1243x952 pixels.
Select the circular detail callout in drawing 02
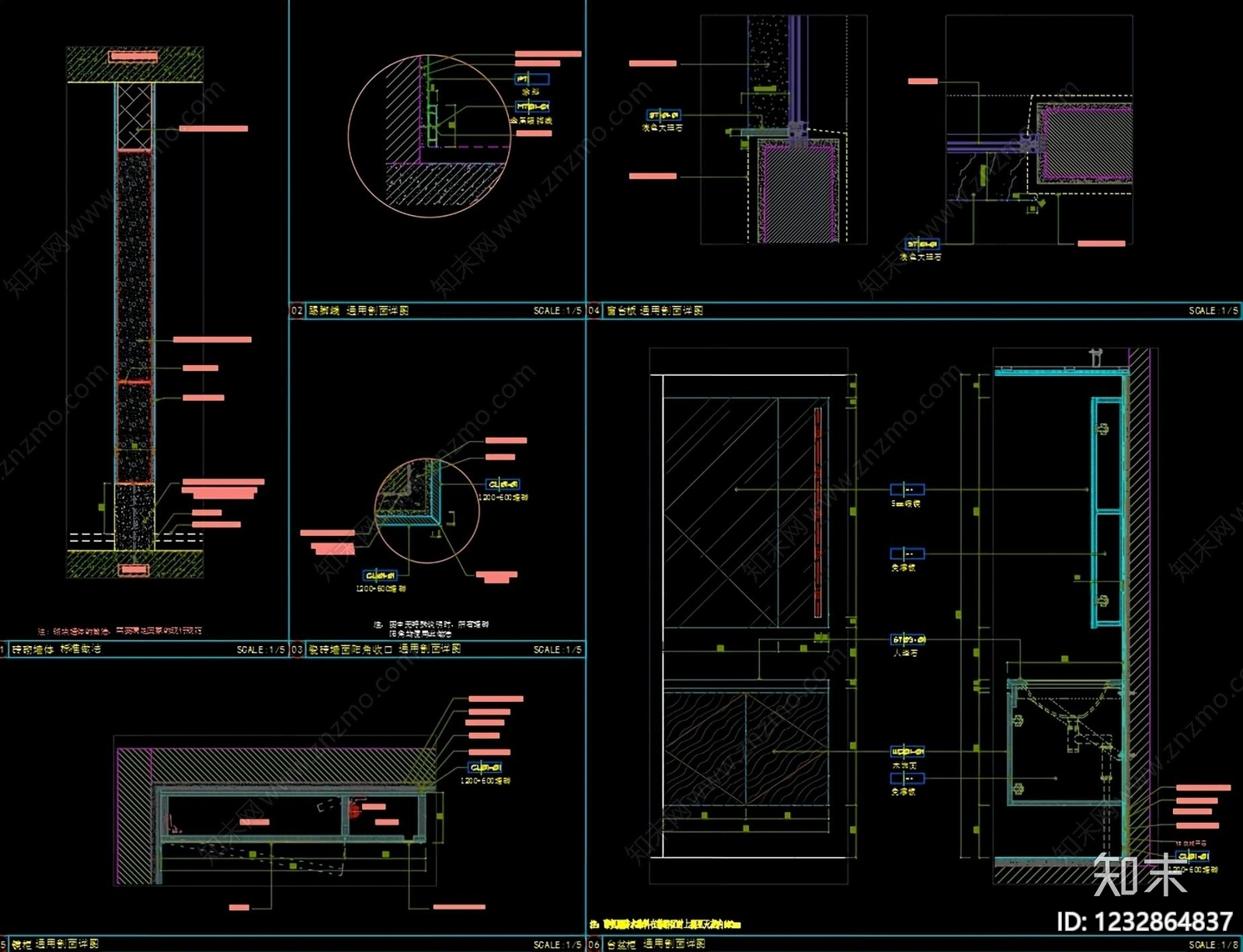click(430, 136)
